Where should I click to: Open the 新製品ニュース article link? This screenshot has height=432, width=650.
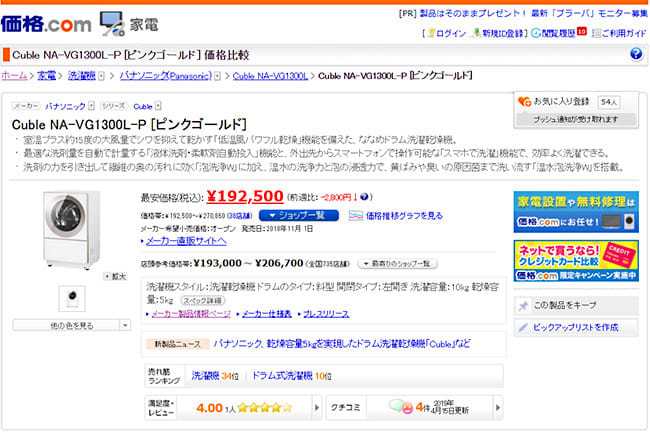[x=342, y=344]
